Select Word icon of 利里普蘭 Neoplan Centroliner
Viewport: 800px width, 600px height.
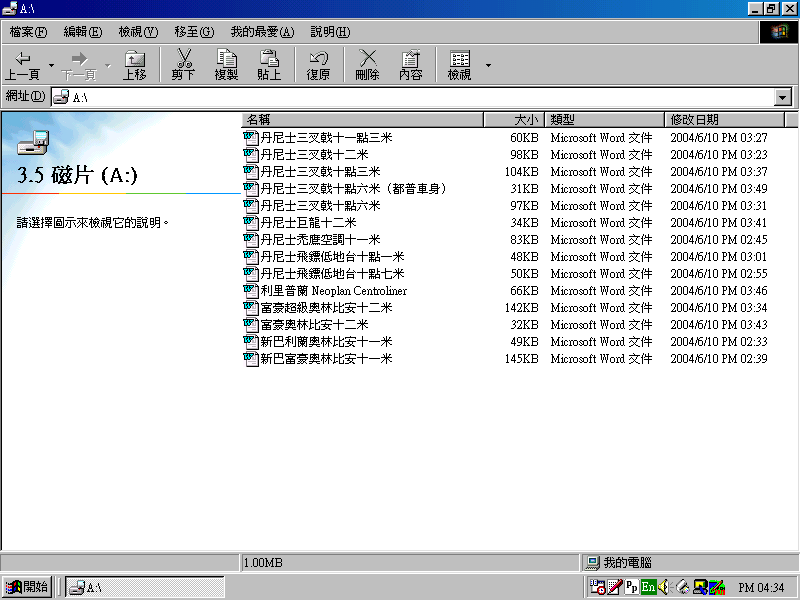[x=251, y=291]
